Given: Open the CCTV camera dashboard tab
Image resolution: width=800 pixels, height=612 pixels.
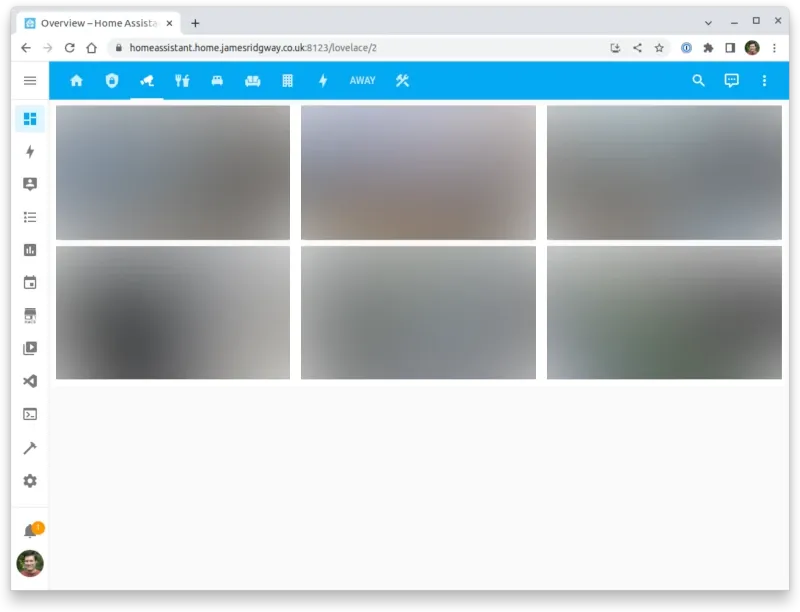Looking at the screenshot, I should pyautogui.click(x=147, y=81).
